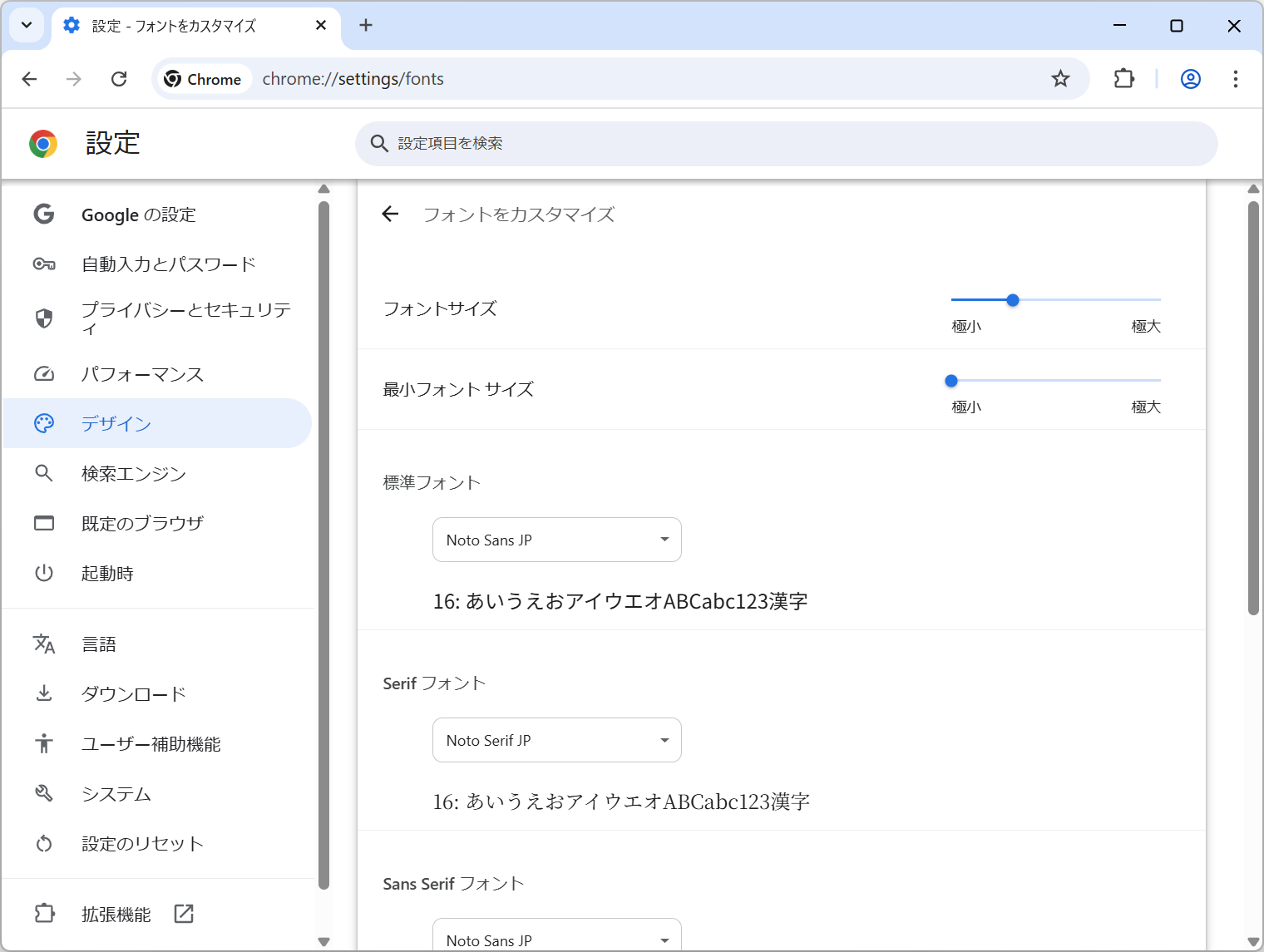
Task: Open ダウンロード settings via the download icon
Action: click(x=44, y=693)
